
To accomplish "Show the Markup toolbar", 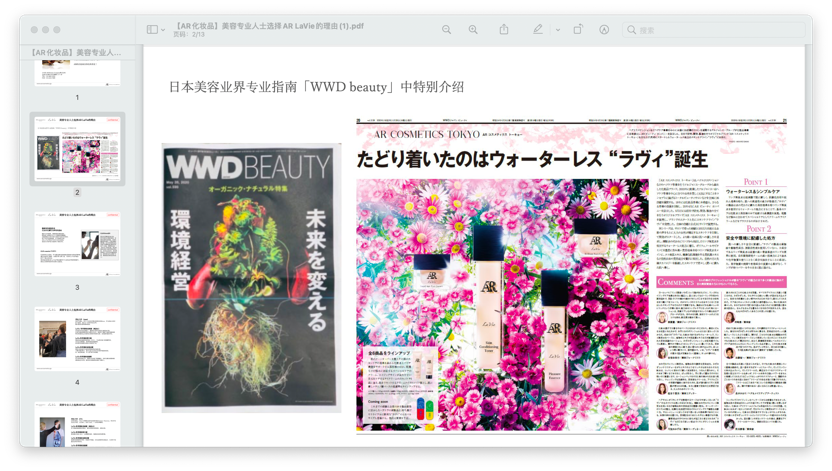I will pyautogui.click(x=604, y=30).
